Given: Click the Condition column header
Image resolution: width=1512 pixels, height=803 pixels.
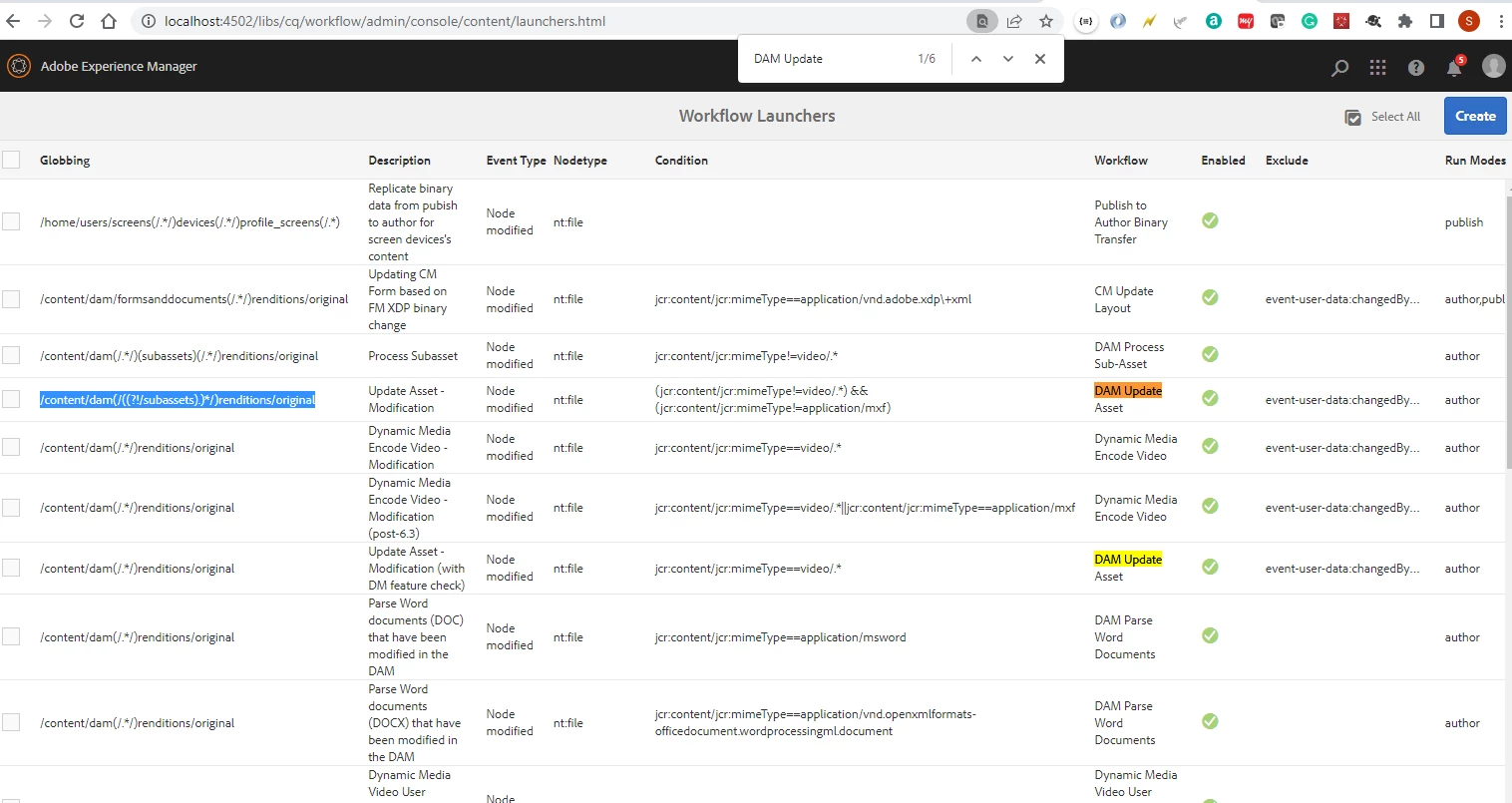Looking at the screenshot, I should pos(681,161).
